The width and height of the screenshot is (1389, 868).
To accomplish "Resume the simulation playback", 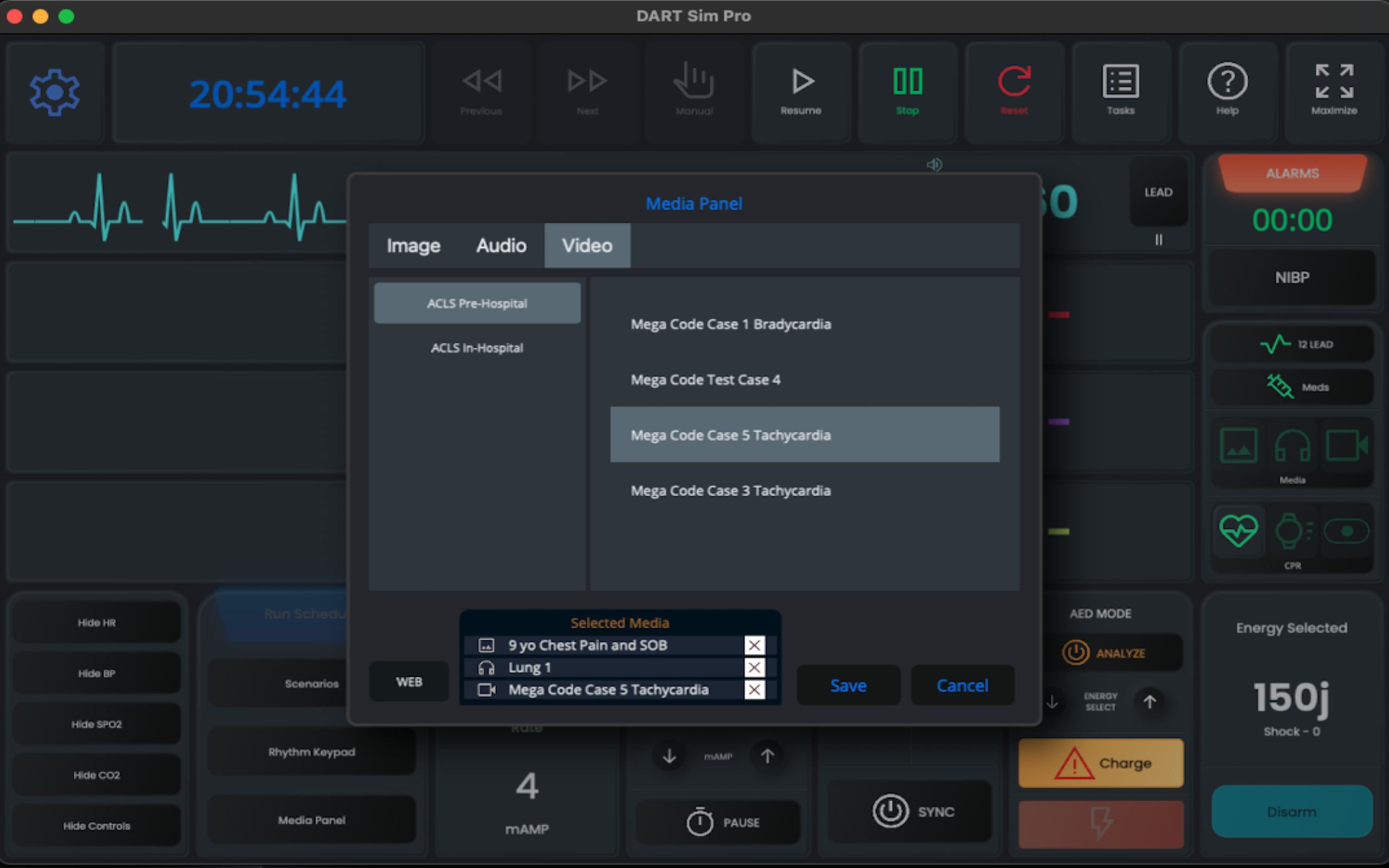I will tap(801, 92).
